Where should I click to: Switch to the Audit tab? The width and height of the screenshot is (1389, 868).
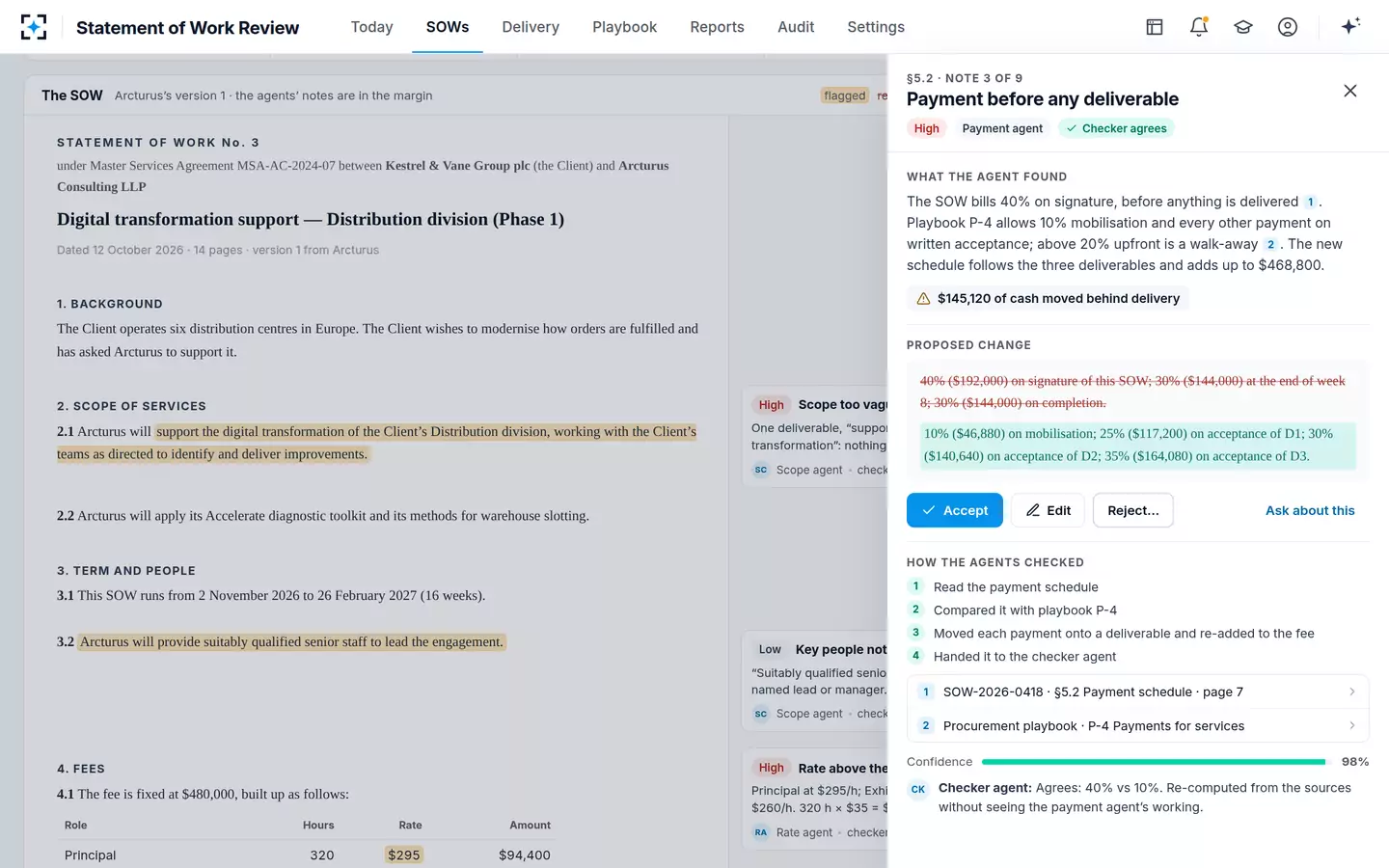pos(796,27)
